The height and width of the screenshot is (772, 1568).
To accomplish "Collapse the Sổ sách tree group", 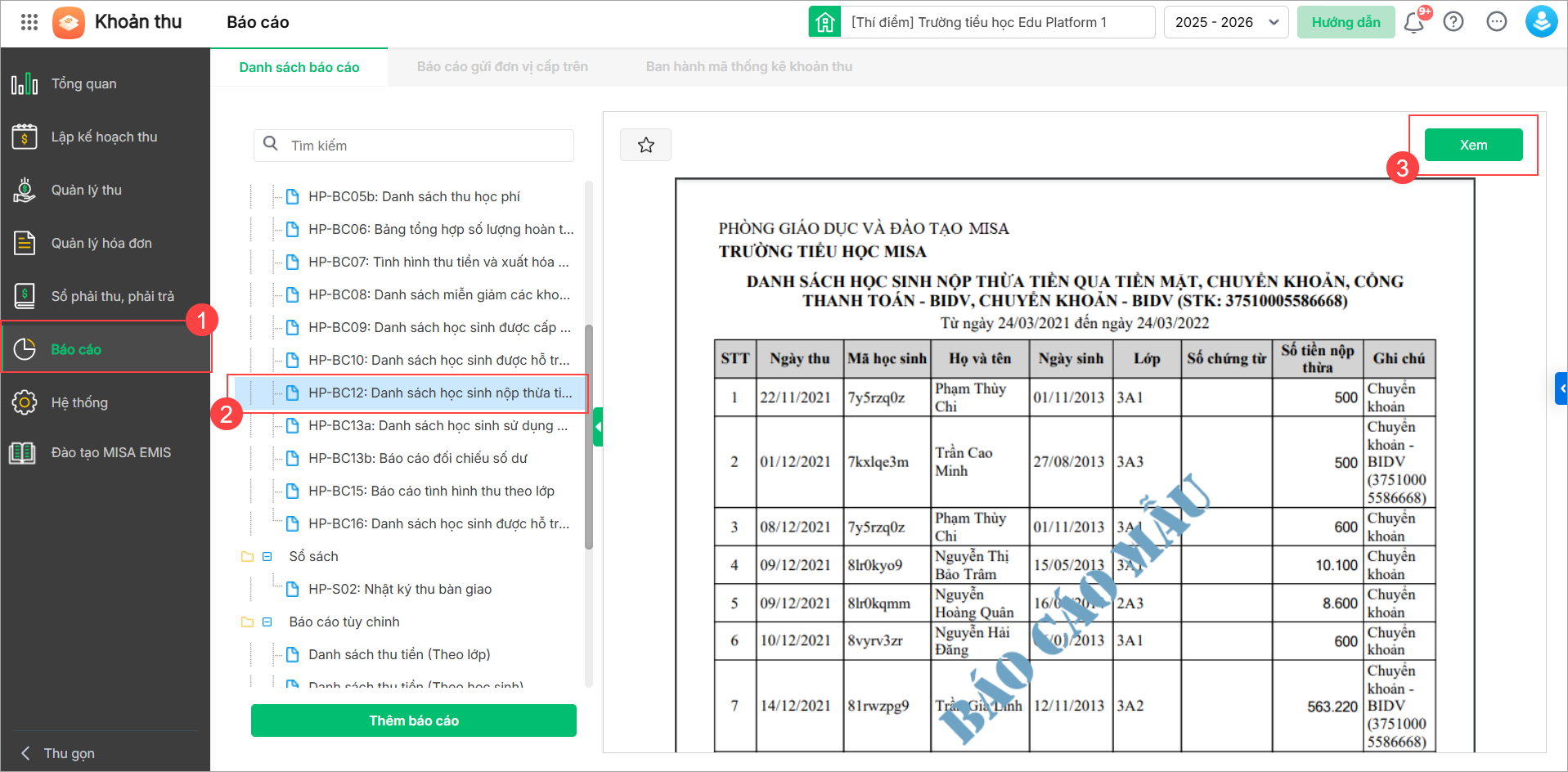I will (267, 556).
